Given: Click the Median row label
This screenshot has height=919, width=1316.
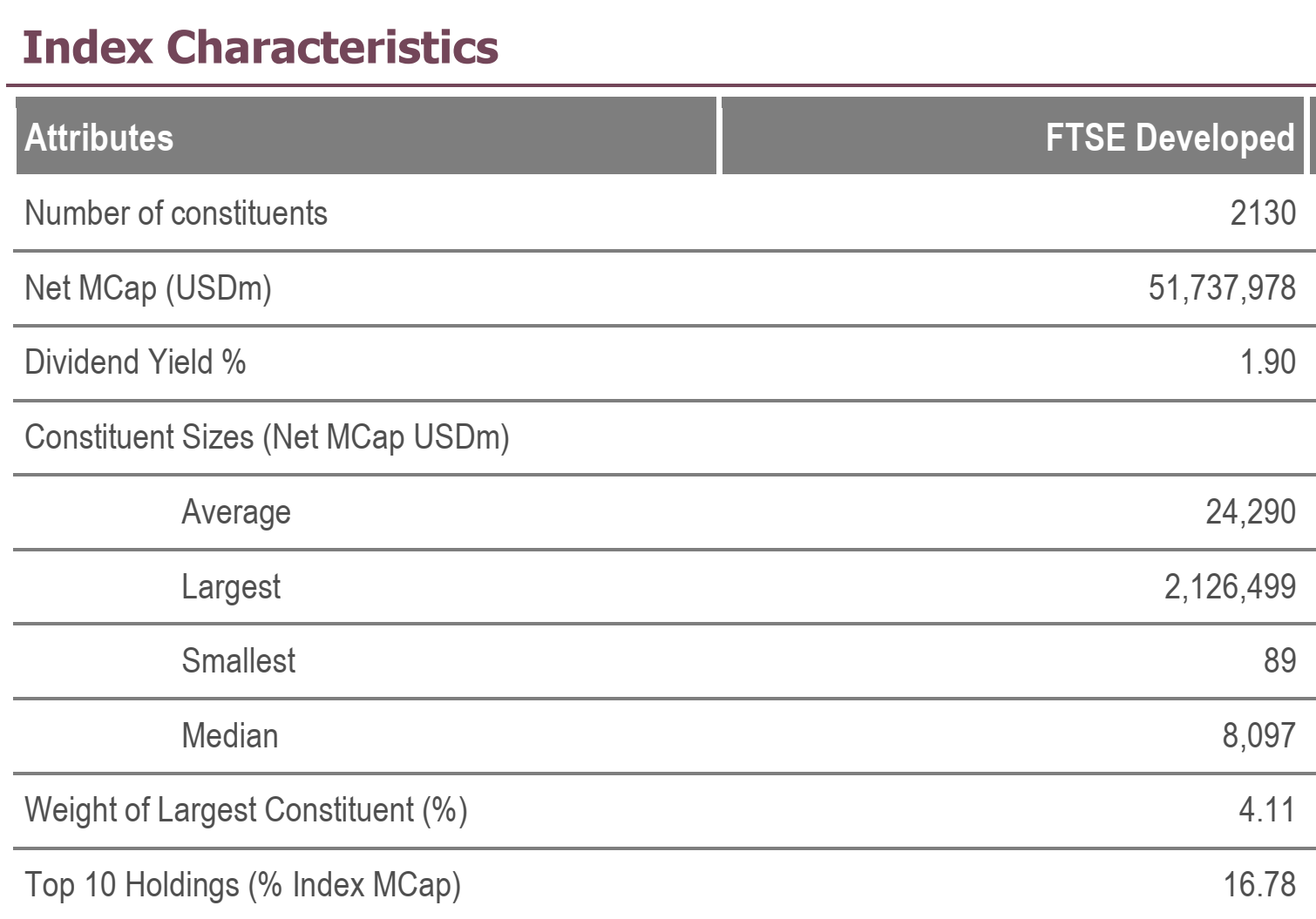Looking at the screenshot, I should click(x=230, y=736).
